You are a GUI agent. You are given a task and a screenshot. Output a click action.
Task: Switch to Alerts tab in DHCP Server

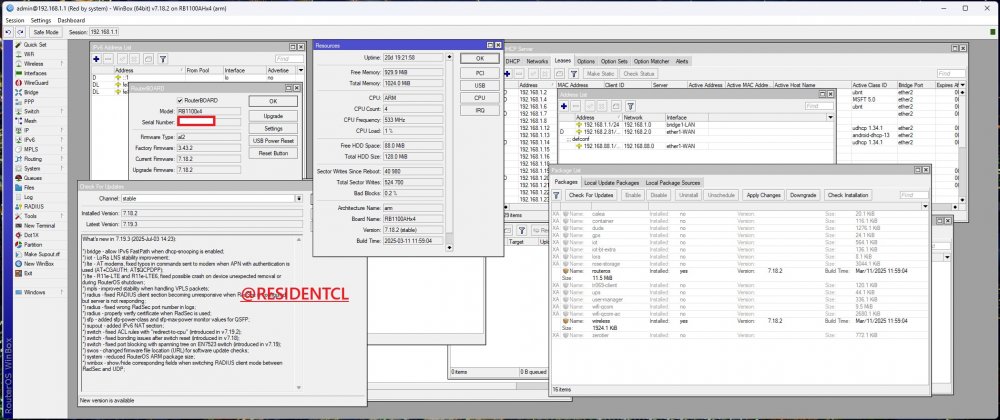click(682, 61)
